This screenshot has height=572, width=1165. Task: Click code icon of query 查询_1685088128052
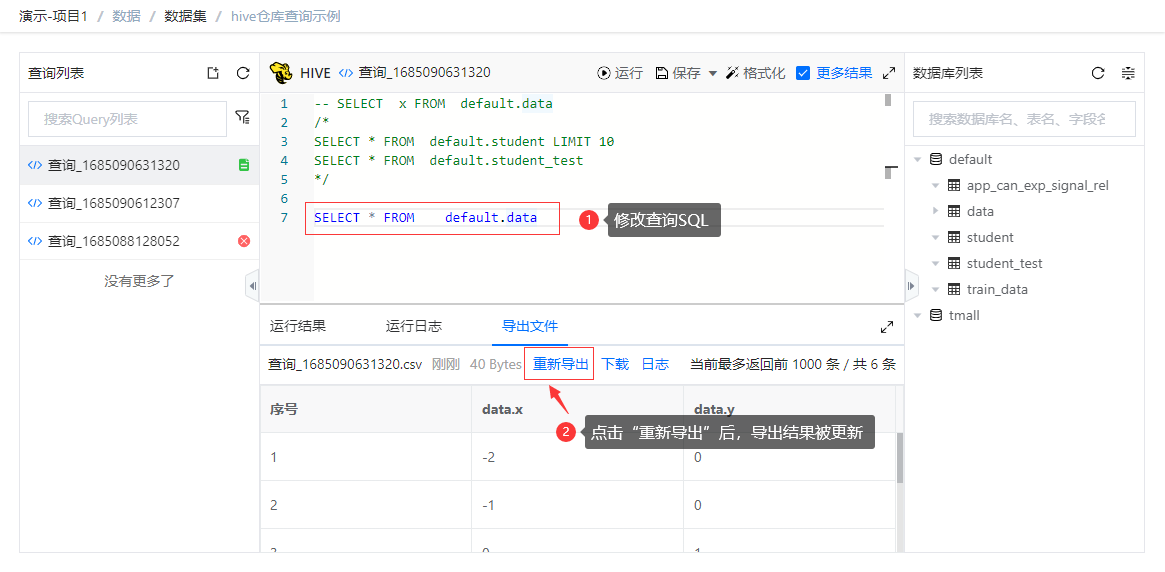click(x=35, y=241)
